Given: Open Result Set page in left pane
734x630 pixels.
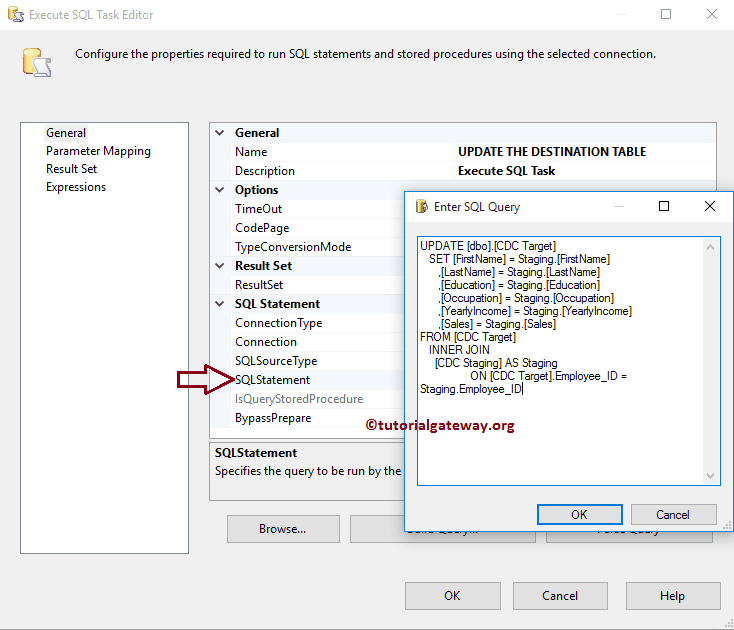Looking at the screenshot, I should pyautogui.click(x=71, y=169).
